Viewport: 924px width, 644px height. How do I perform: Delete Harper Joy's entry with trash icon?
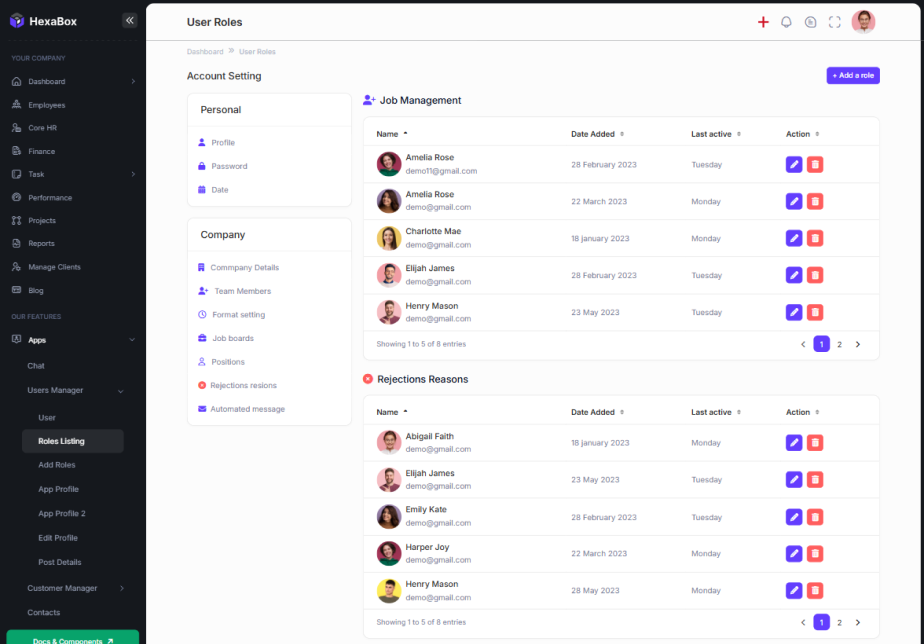tap(815, 554)
